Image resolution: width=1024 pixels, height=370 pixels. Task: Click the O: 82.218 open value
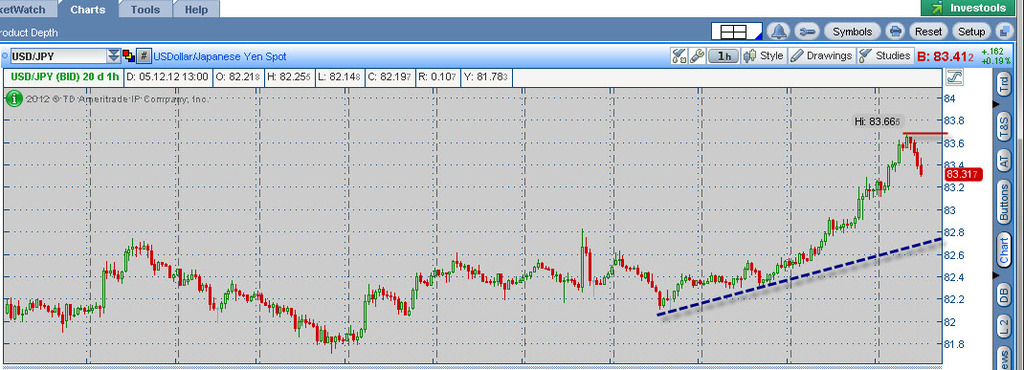pyautogui.click(x=238, y=77)
